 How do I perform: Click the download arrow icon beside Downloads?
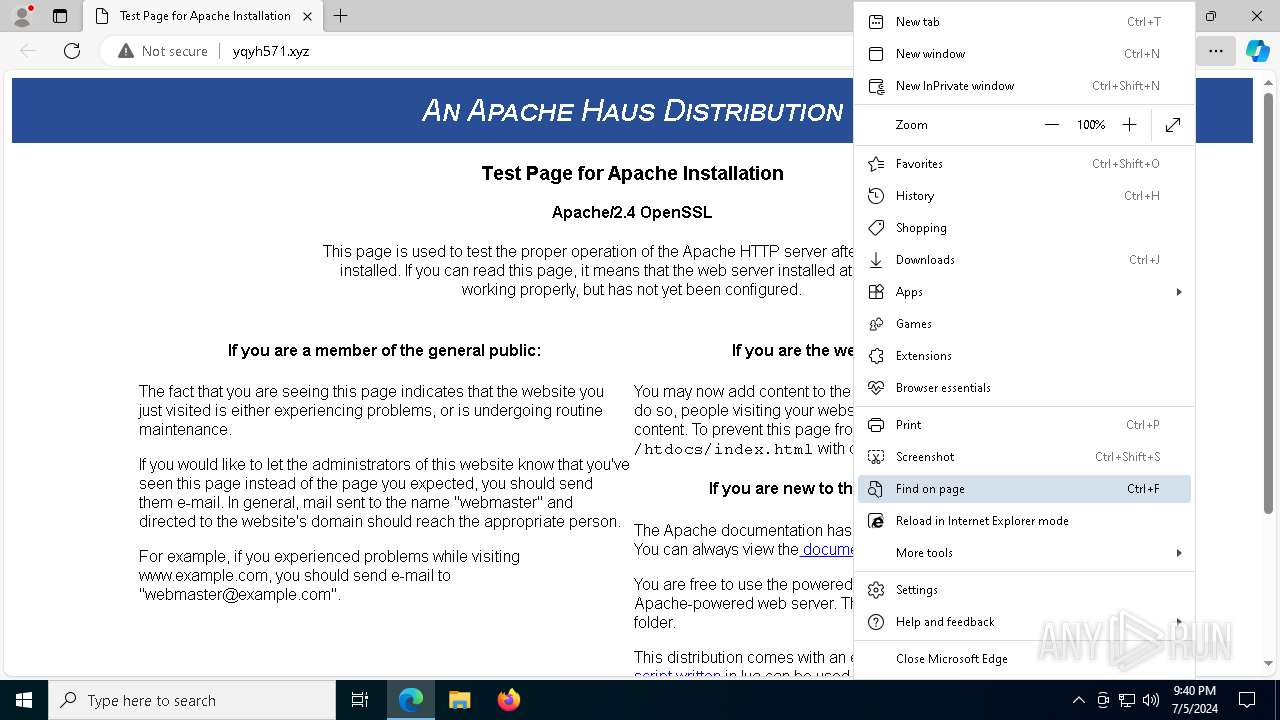click(x=876, y=259)
